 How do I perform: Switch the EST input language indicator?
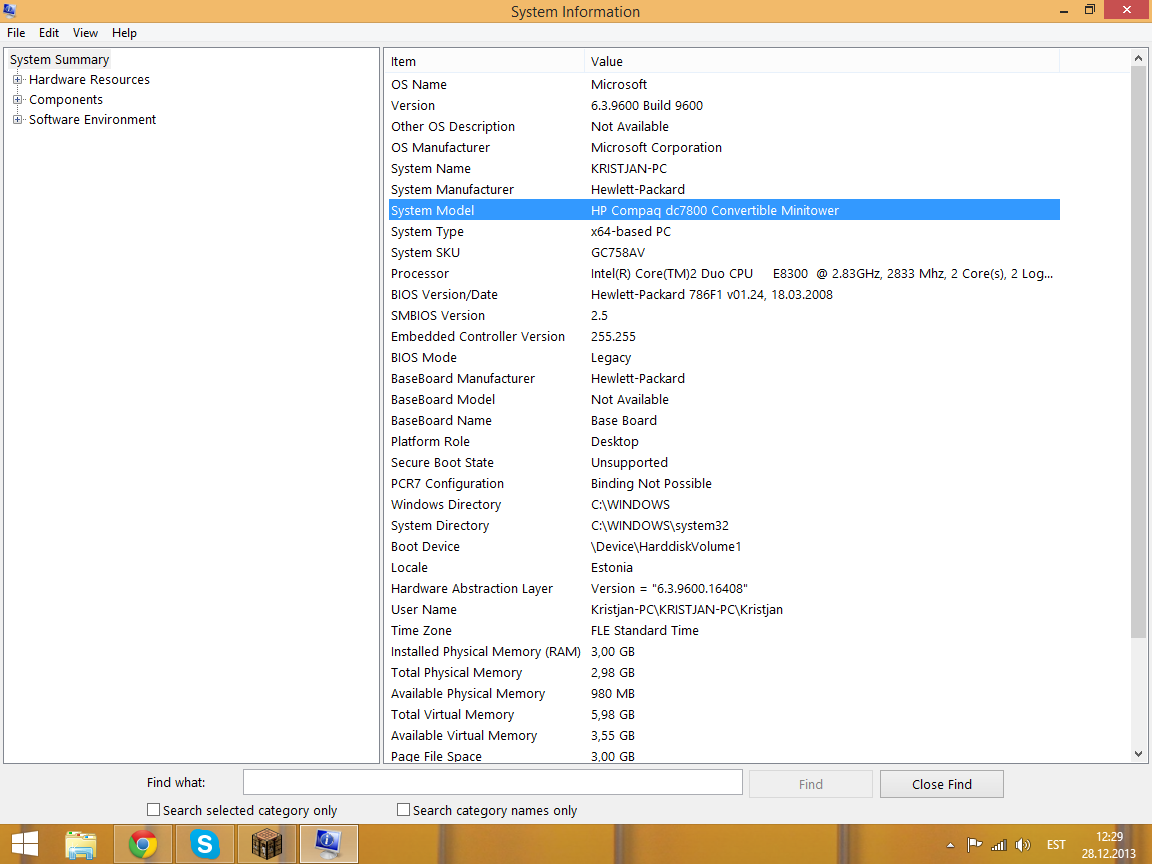(x=1056, y=845)
